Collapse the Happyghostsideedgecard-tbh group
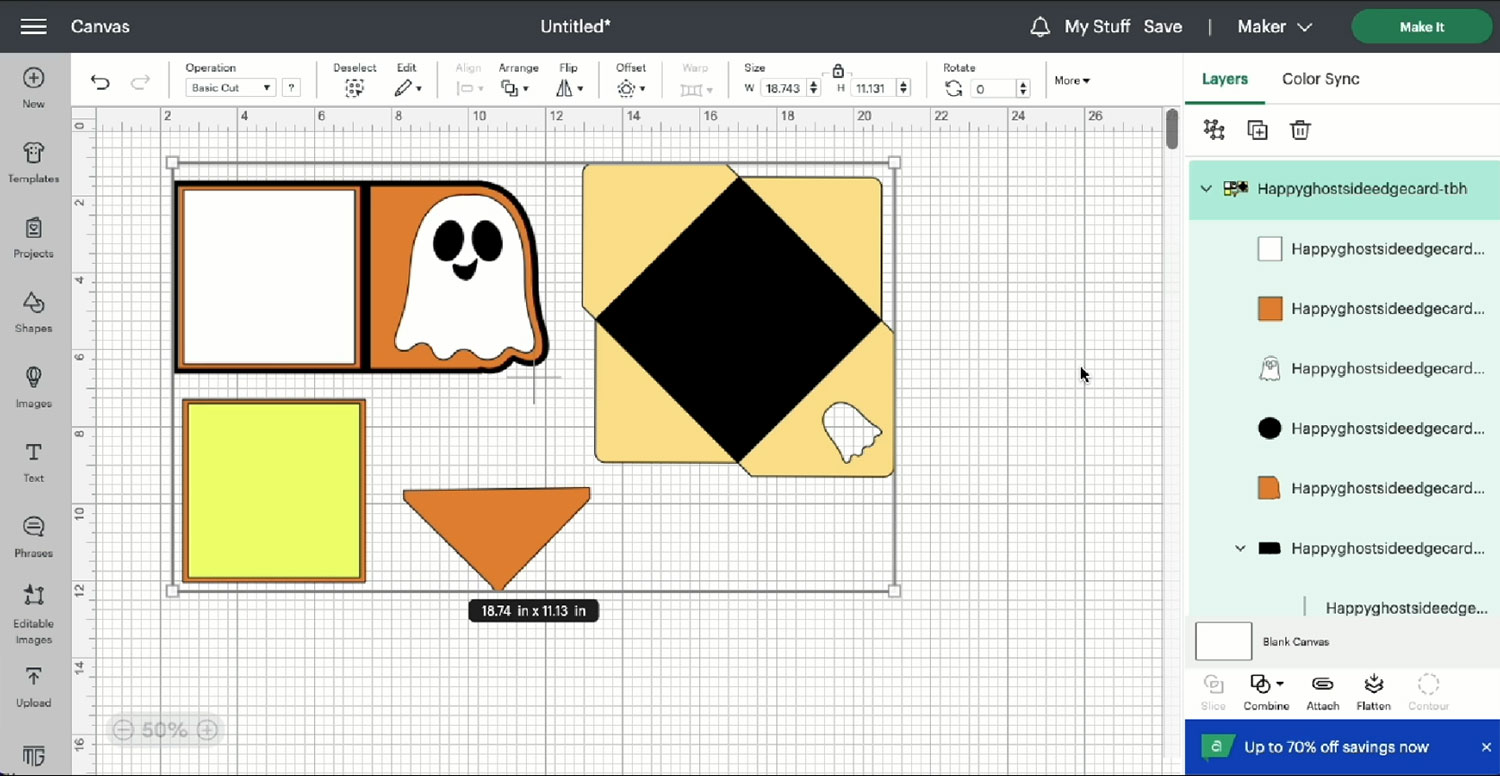The width and height of the screenshot is (1500, 776). coord(1206,188)
